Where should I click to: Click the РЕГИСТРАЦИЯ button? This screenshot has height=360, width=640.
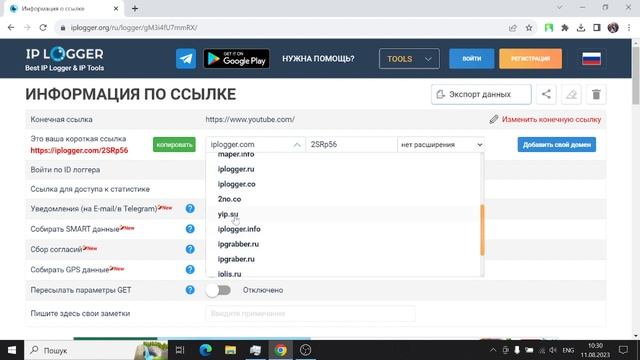tap(530, 59)
